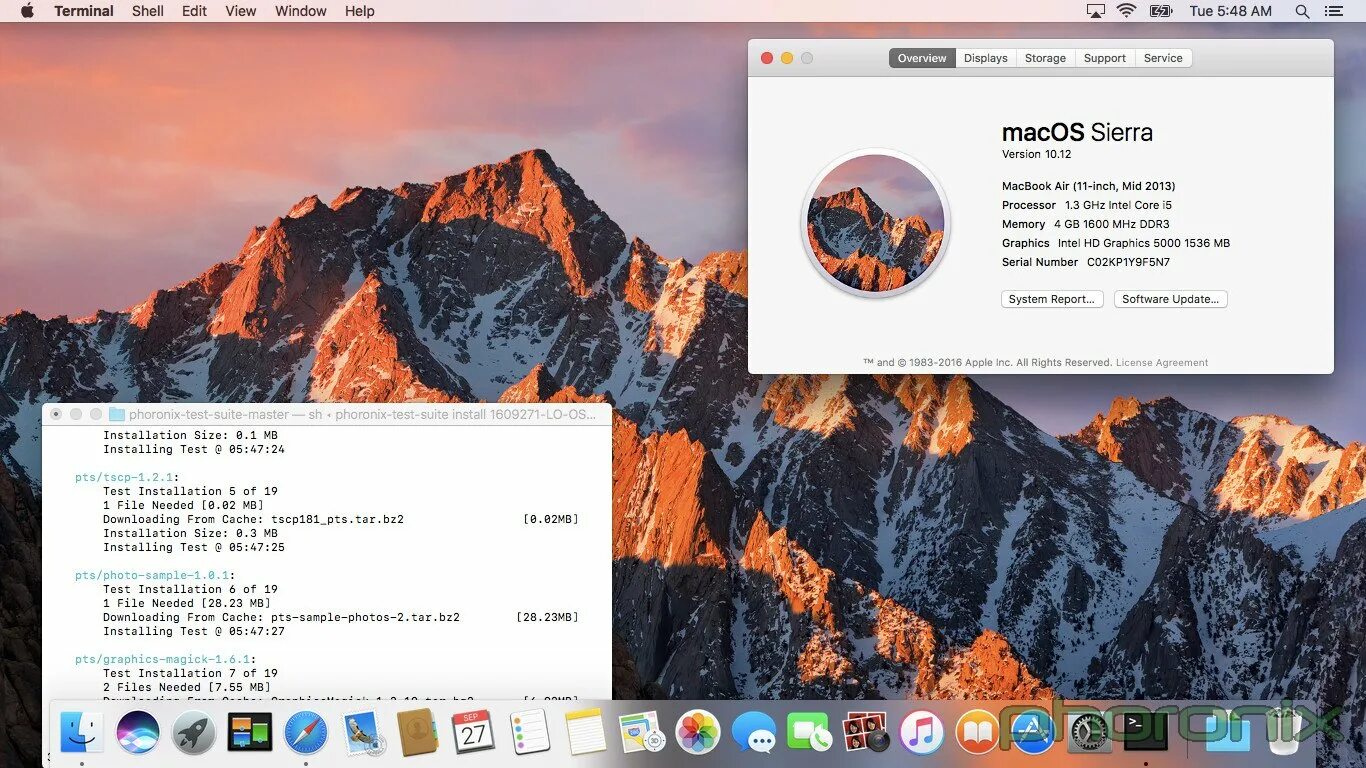
Task: Open Mission Control from the Dock
Action: point(249,733)
